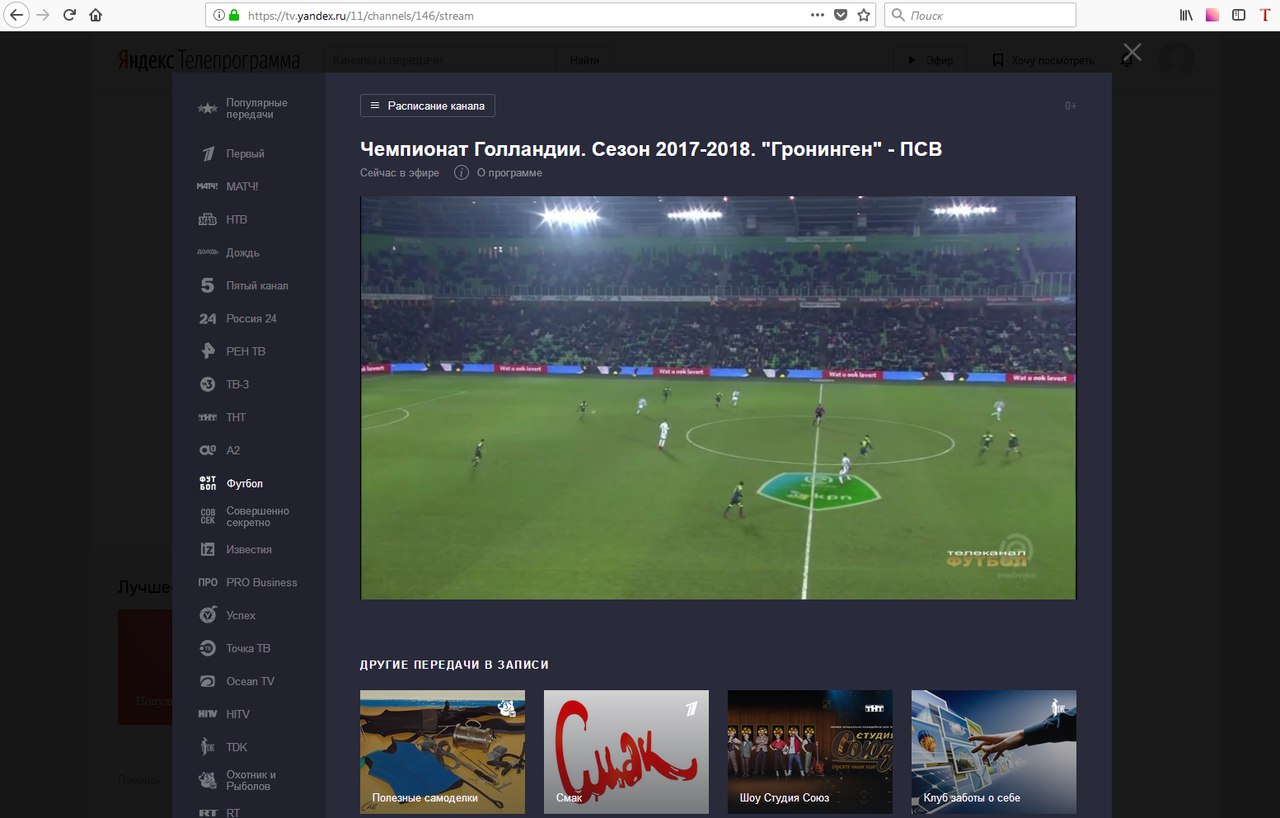Go to the browser home page
This screenshot has width=1280, height=818.
click(96, 15)
